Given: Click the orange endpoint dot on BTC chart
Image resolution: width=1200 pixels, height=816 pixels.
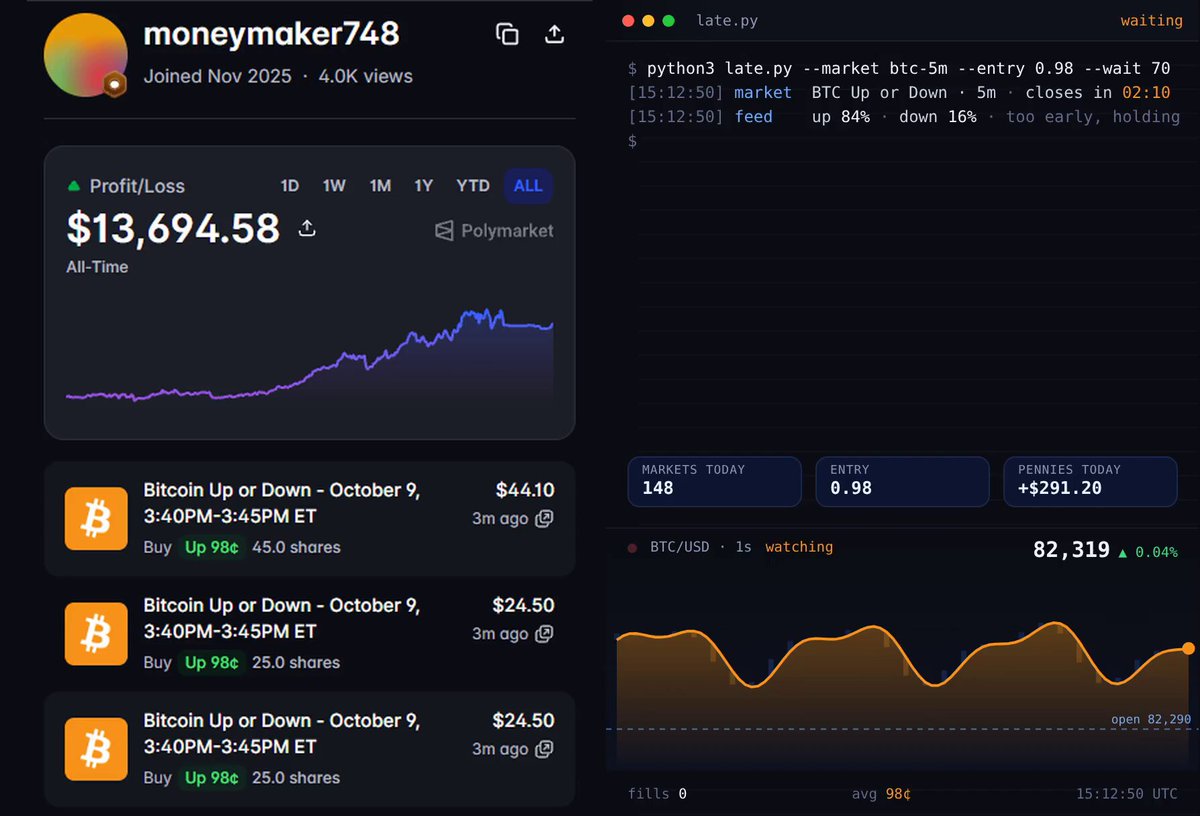Looking at the screenshot, I should pyautogui.click(x=1188, y=649).
